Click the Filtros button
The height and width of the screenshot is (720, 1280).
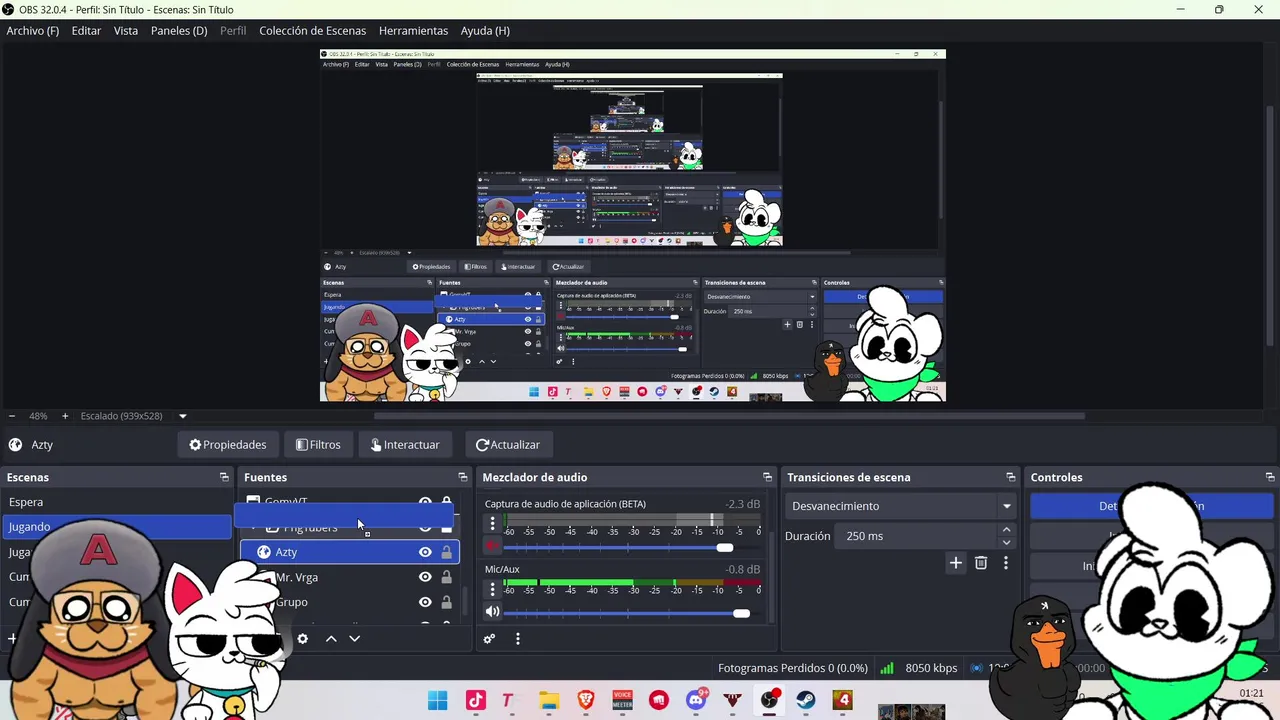pos(318,445)
